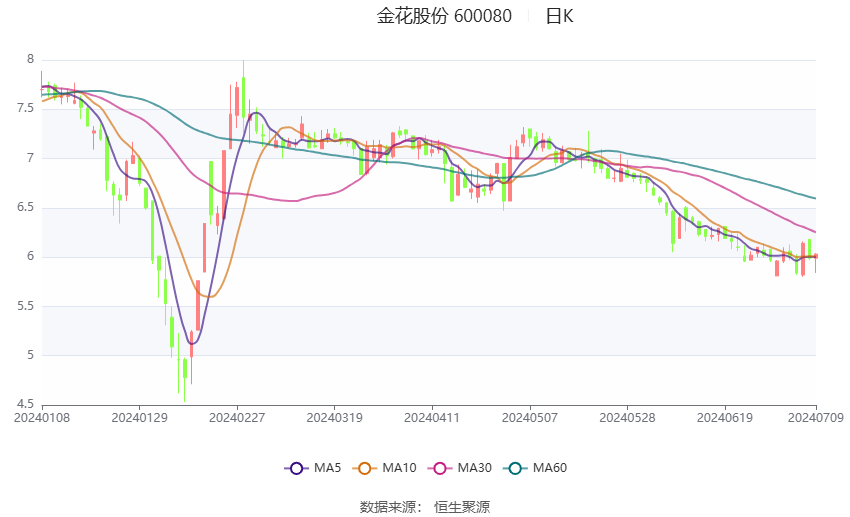Click the x-axis date label 20240129
Screen dimensions: 850x517
pyautogui.click(x=139, y=418)
